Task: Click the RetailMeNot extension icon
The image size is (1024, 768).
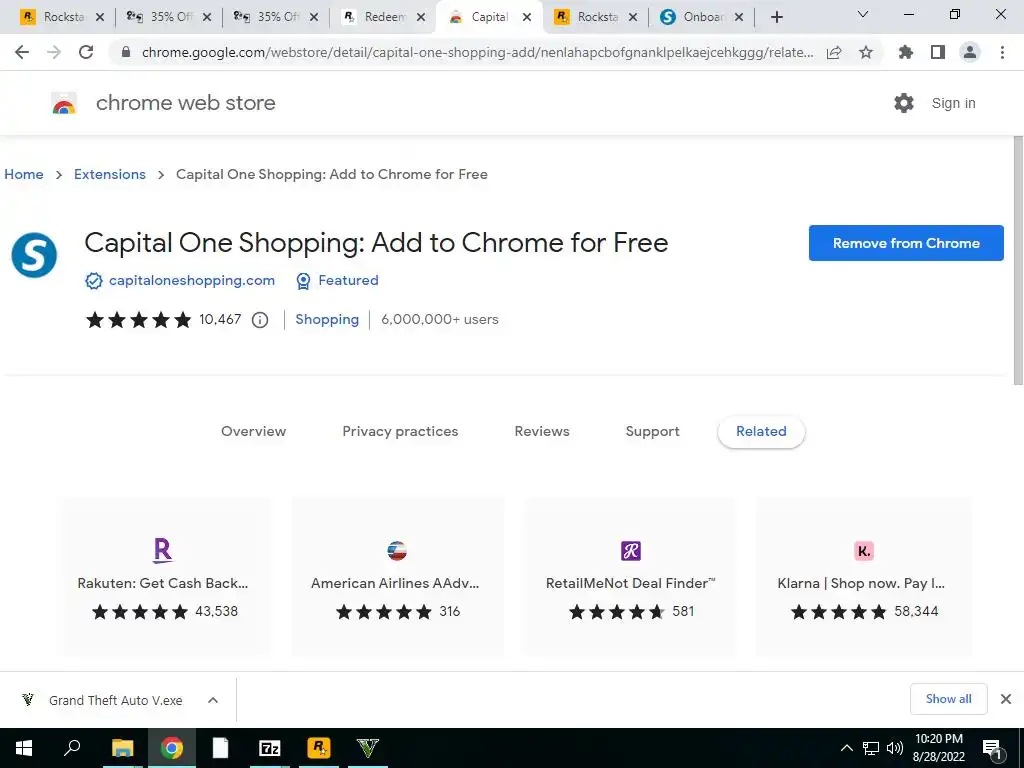Action: [x=631, y=551]
